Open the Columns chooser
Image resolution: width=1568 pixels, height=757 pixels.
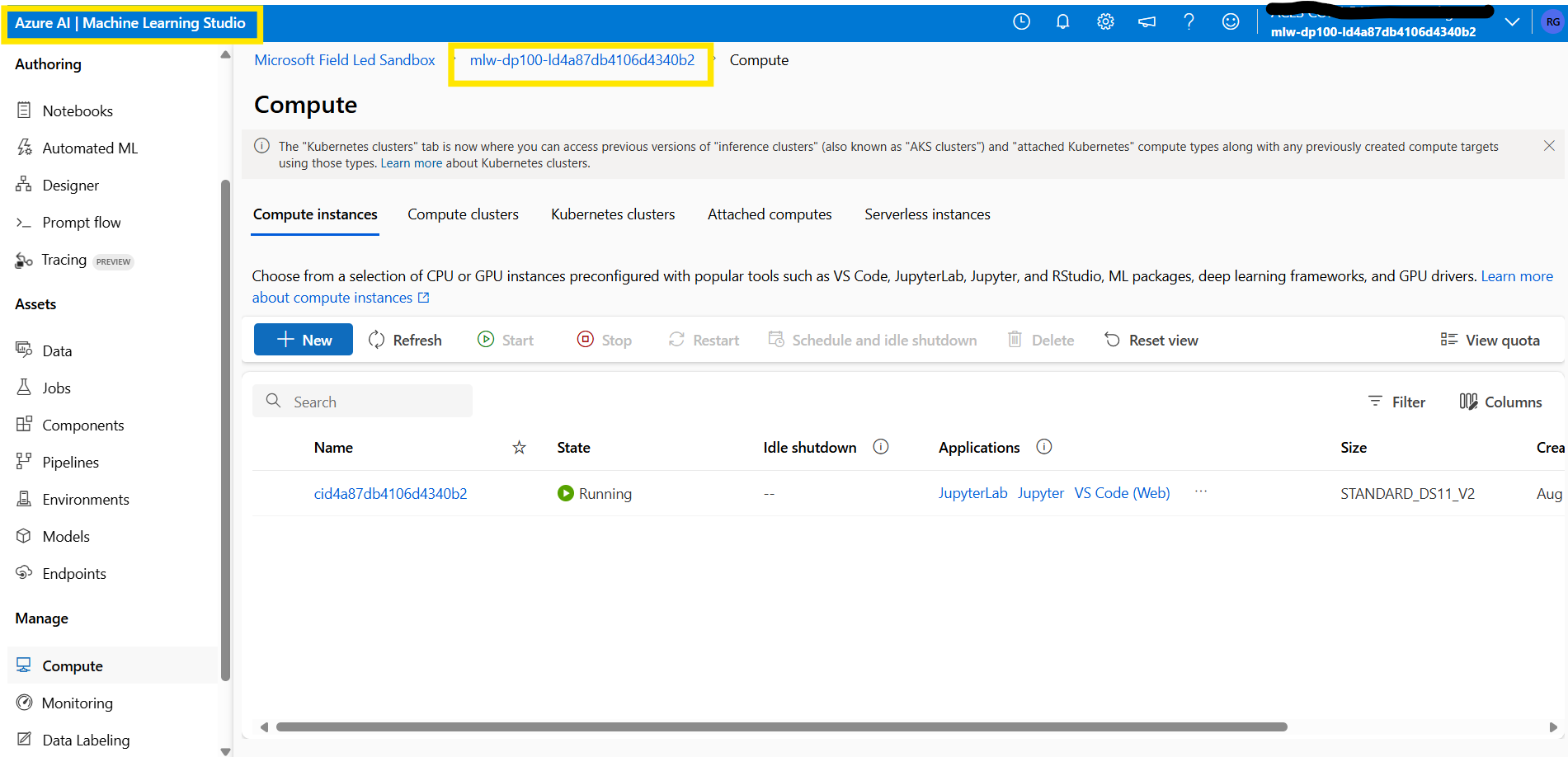click(x=1500, y=402)
